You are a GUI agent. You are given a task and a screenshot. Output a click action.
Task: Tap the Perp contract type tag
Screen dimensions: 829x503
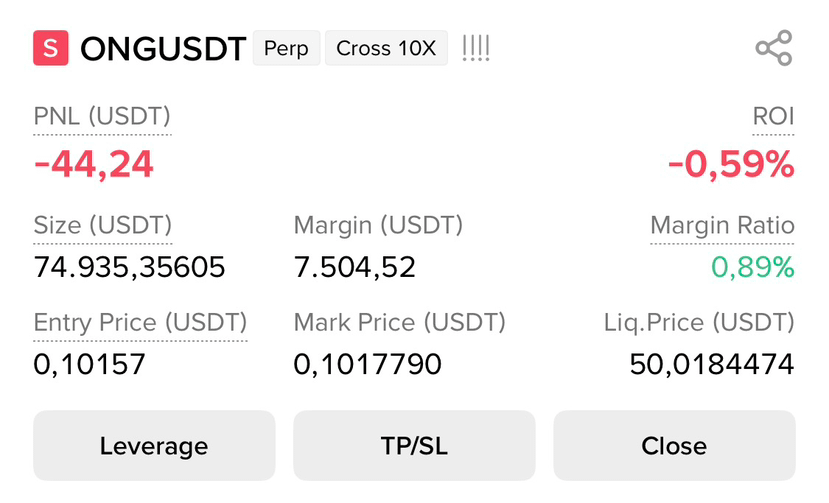286,48
